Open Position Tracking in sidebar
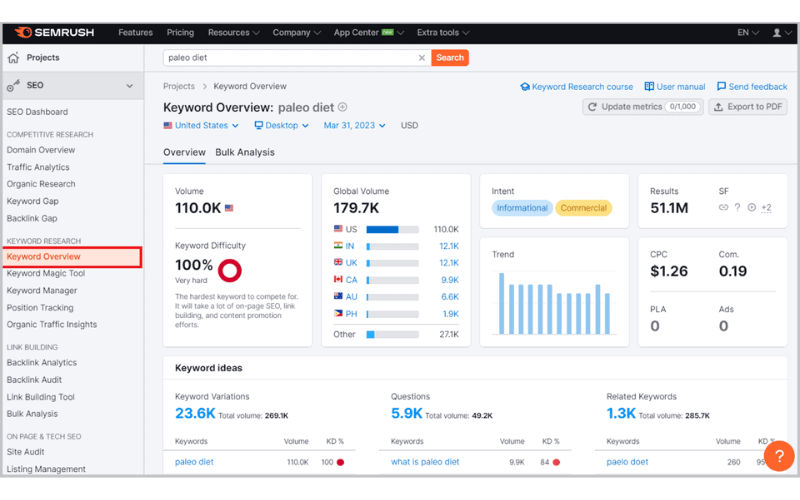This screenshot has height=500, width=800. coord(40,308)
